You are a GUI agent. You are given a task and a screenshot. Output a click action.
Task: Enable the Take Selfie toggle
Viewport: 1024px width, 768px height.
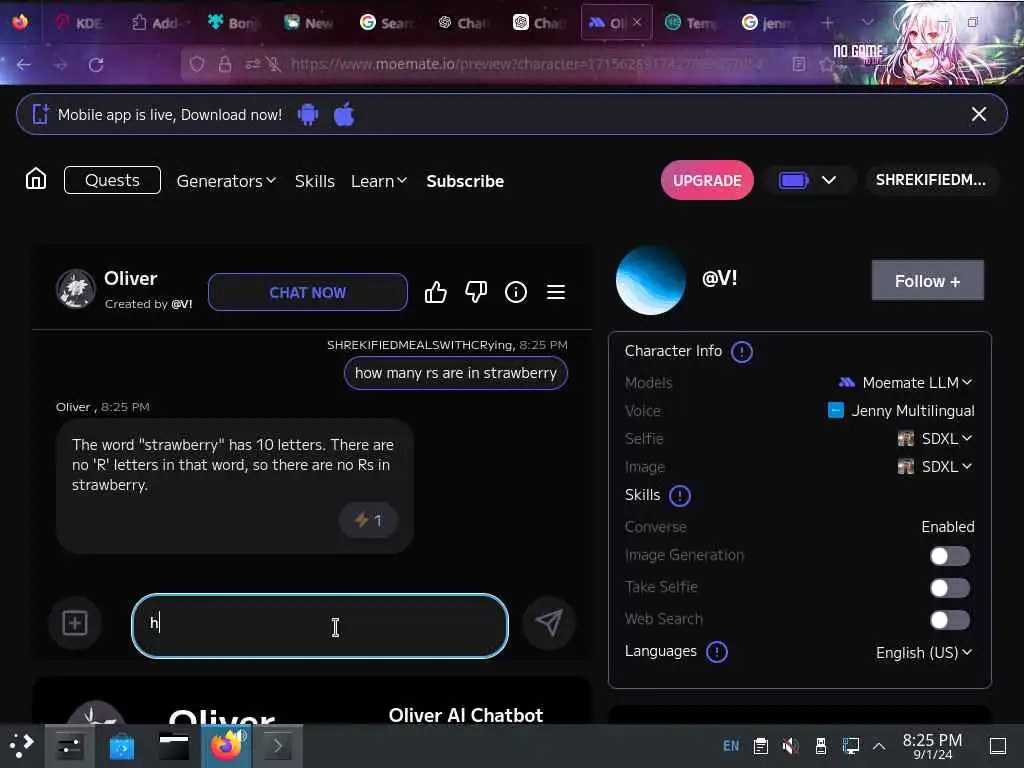[x=950, y=588]
